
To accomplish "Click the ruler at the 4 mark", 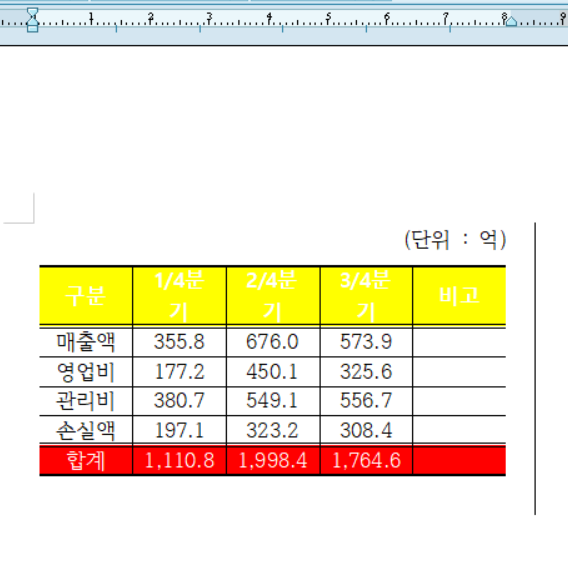I will 269,16.
